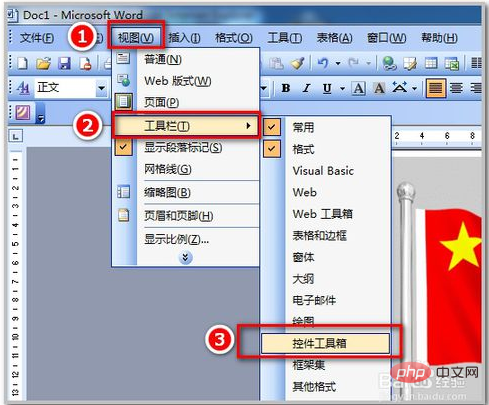Expand the full 视图 menu chevrons
489x405 pixels.
point(185,257)
